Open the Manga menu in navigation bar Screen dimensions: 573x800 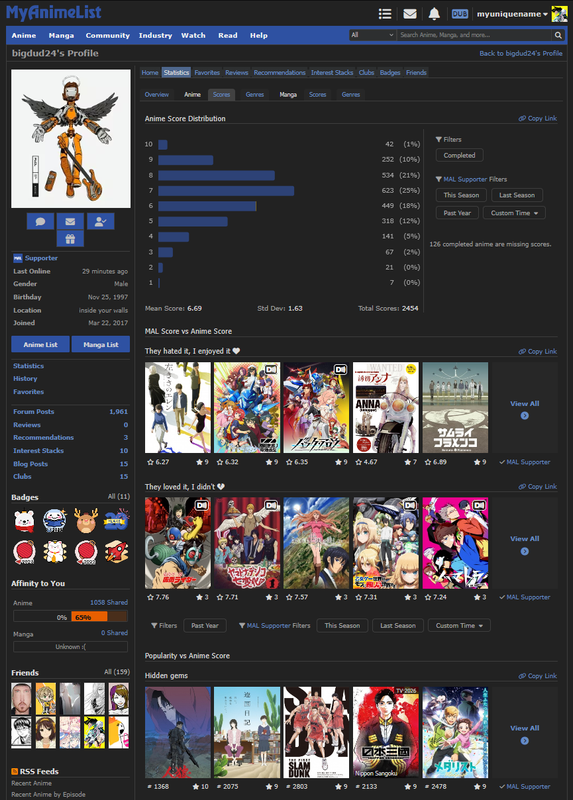(61, 35)
